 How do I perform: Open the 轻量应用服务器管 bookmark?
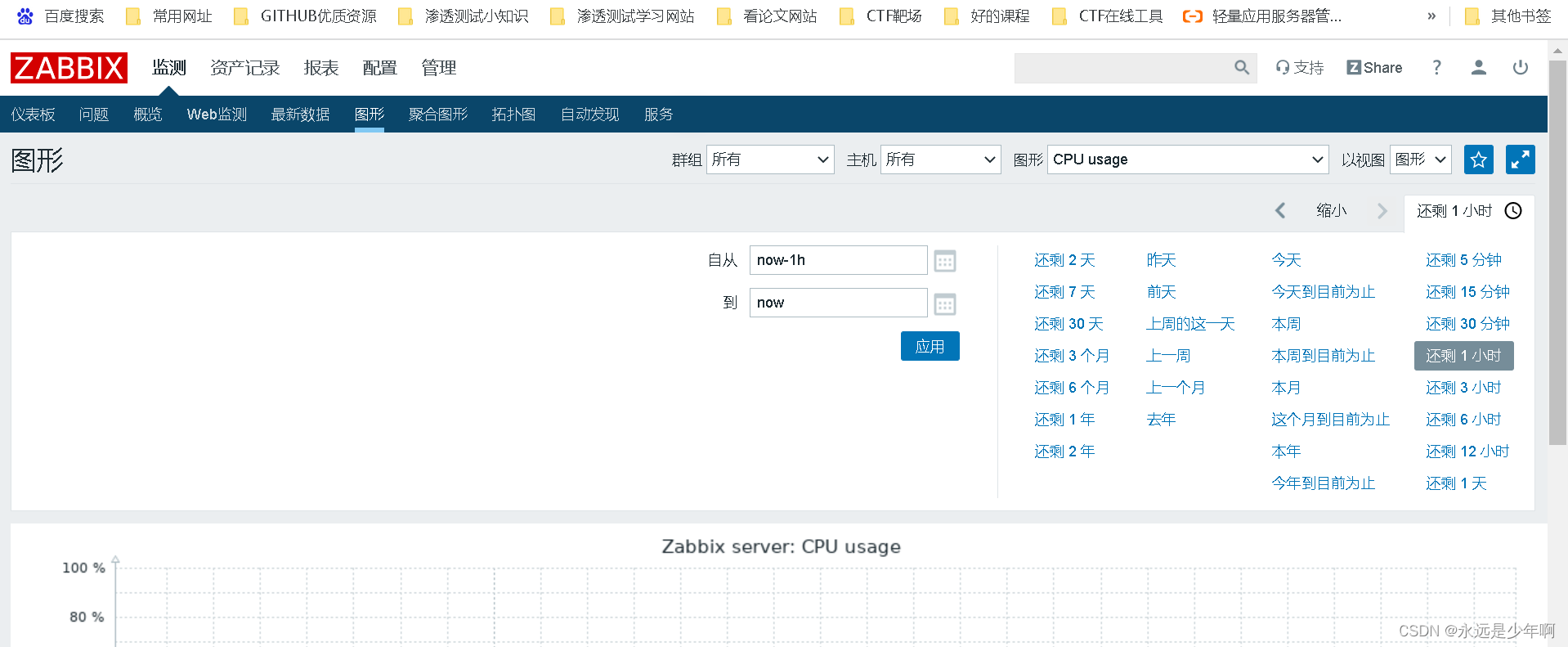point(1262,16)
